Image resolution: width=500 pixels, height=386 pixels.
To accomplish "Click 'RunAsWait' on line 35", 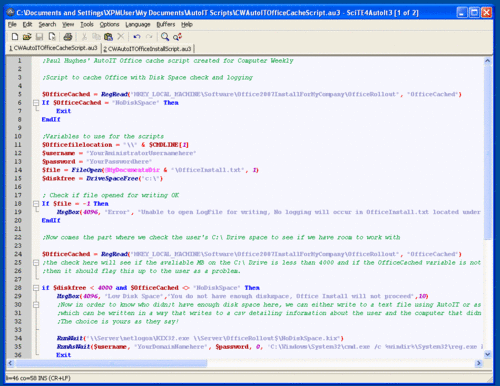I will coord(73,347).
